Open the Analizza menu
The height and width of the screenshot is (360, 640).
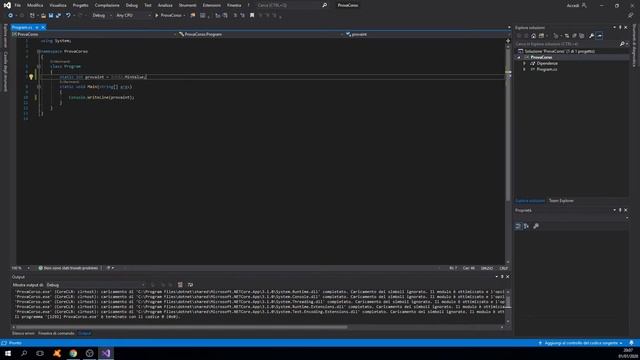click(165, 5)
